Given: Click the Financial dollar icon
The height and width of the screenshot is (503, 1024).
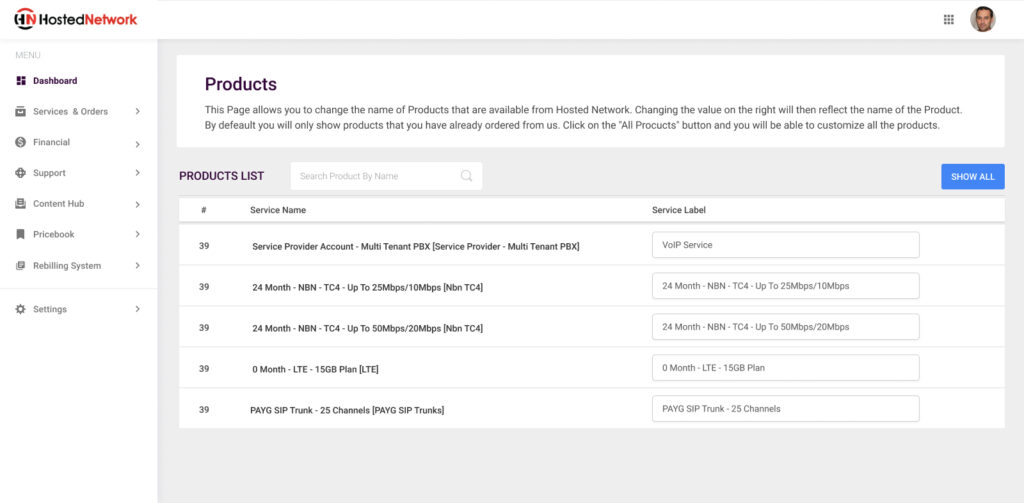Looking at the screenshot, I should point(21,142).
